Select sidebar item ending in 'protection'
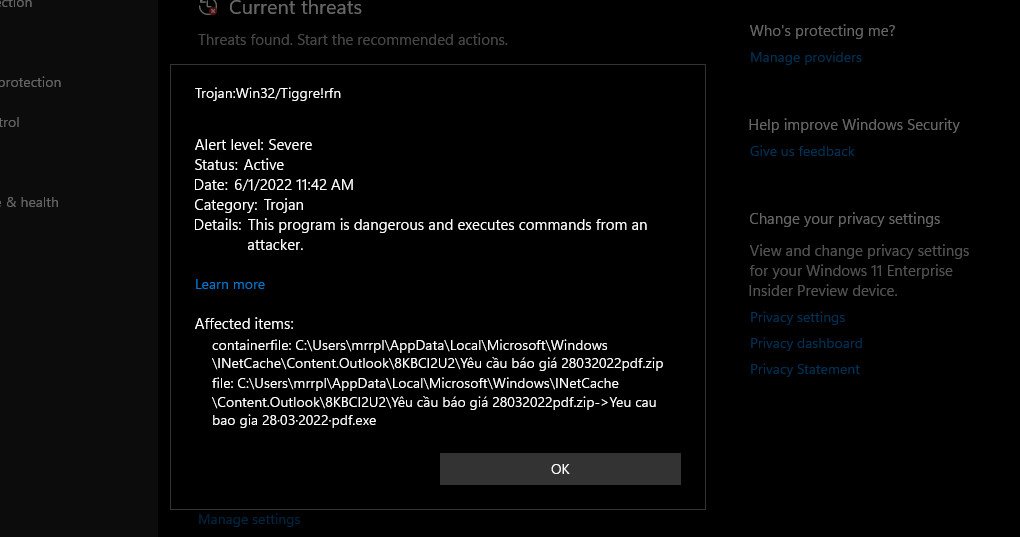The width and height of the screenshot is (1020, 537). click(31, 83)
